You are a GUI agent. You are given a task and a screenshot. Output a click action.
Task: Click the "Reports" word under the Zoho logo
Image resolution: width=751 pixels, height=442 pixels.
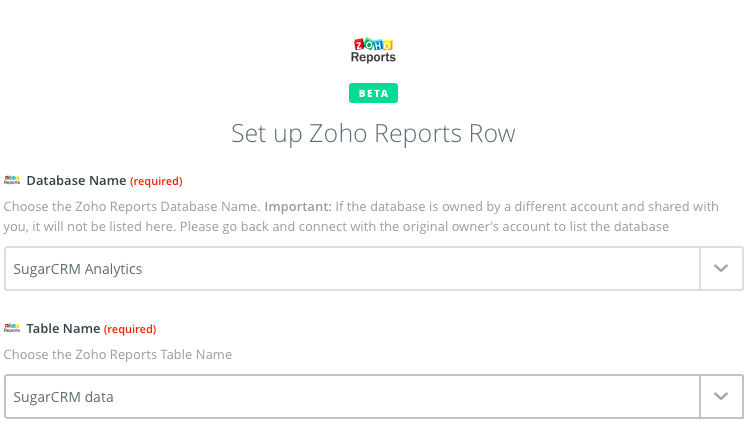(373, 57)
